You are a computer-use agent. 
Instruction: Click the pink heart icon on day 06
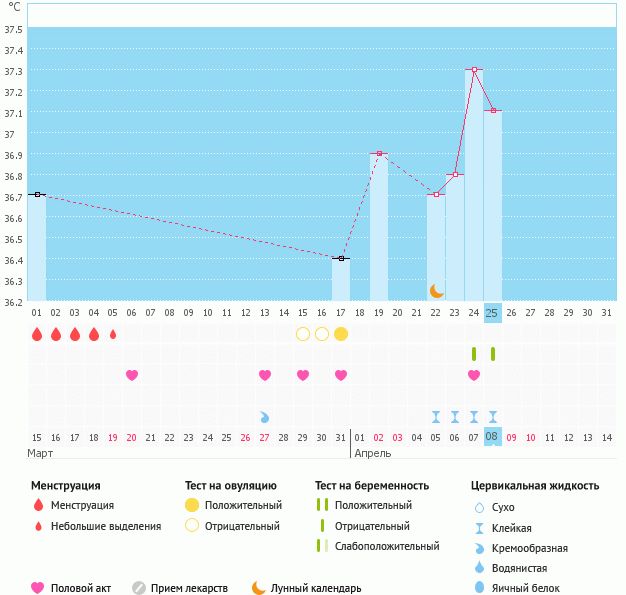coord(132,375)
